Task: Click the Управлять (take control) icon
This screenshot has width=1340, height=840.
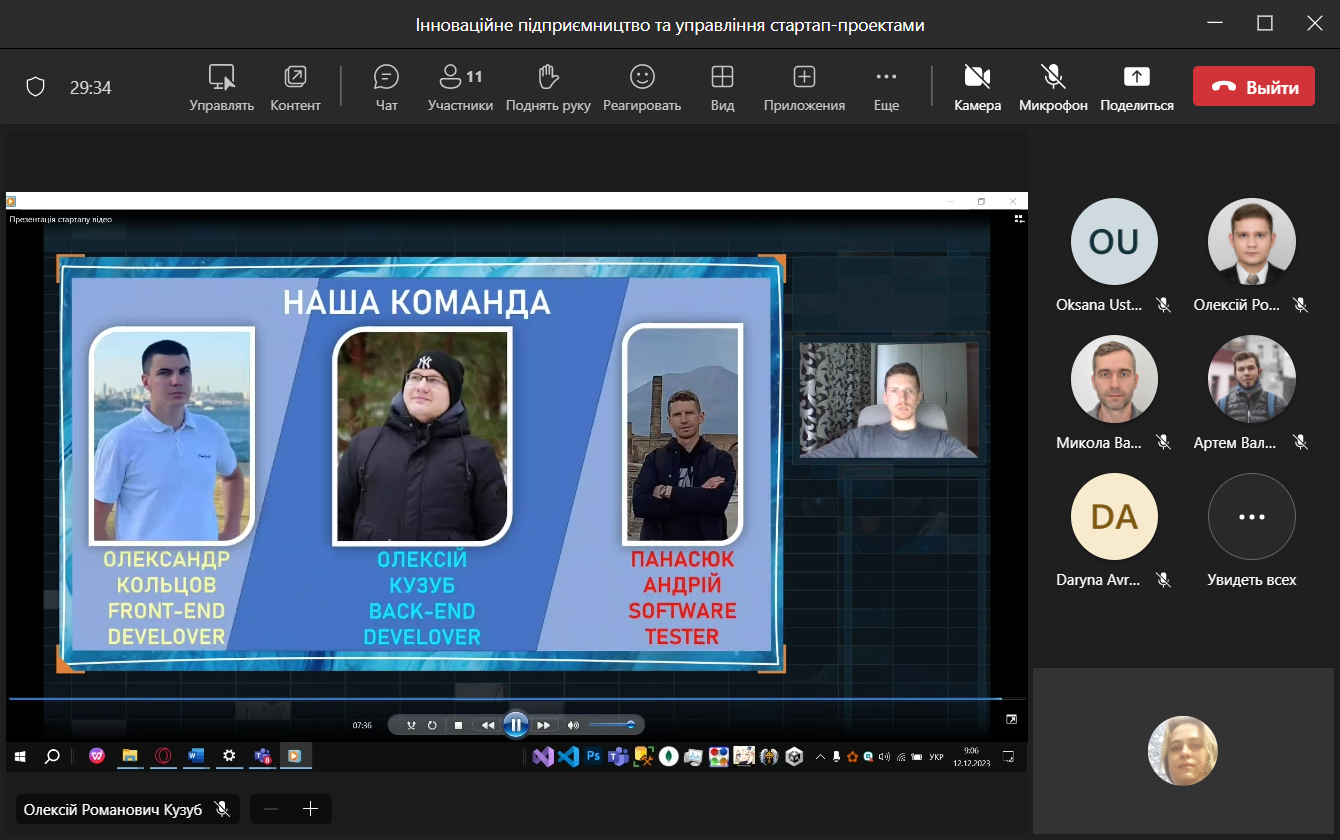Action: point(221,87)
